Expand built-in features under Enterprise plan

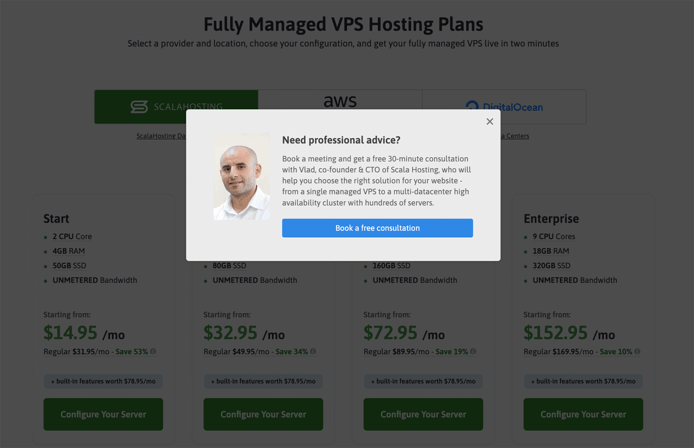coord(583,381)
